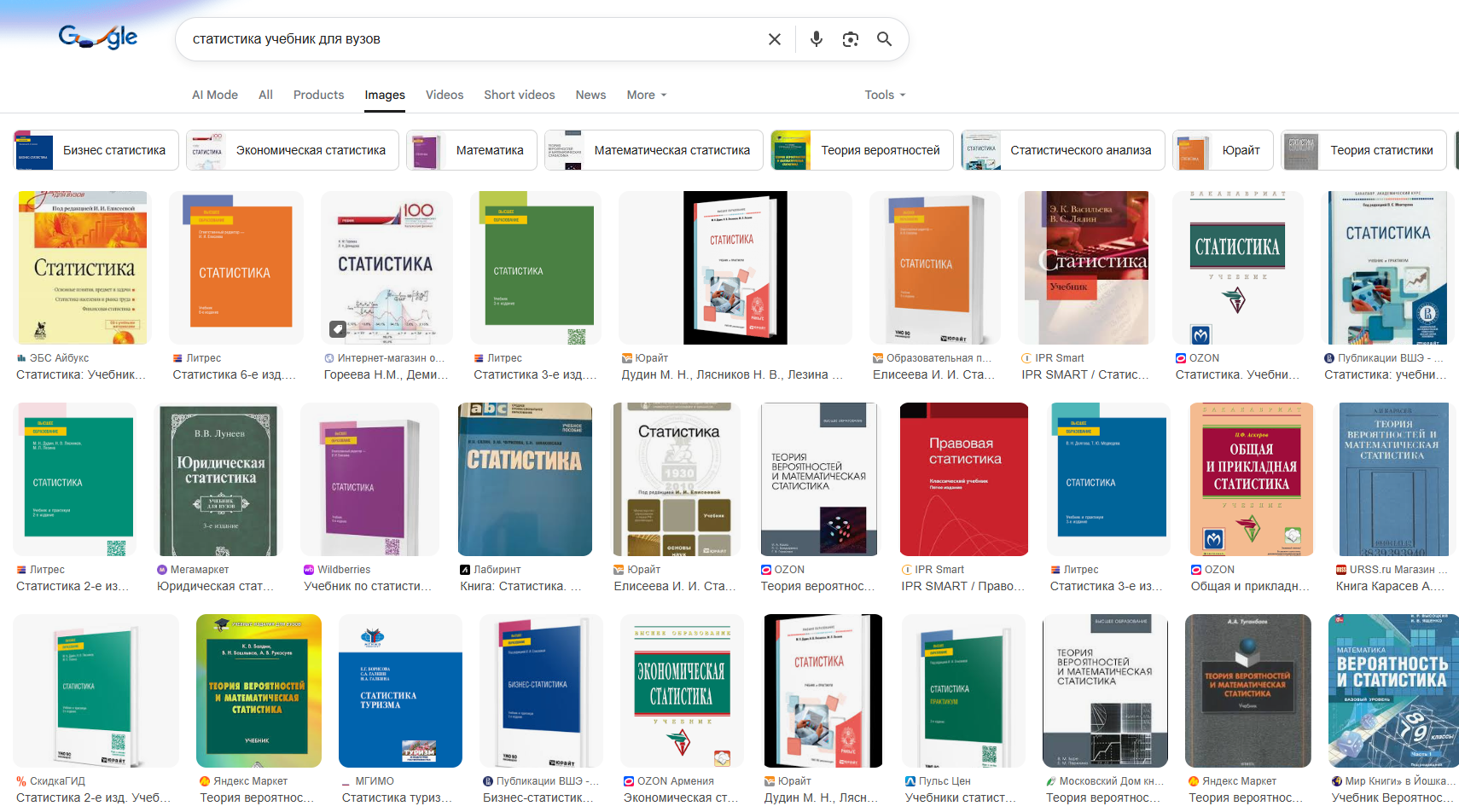This screenshot has width=1459, height=812.
Task: Open the Products tab
Action: pos(319,95)
